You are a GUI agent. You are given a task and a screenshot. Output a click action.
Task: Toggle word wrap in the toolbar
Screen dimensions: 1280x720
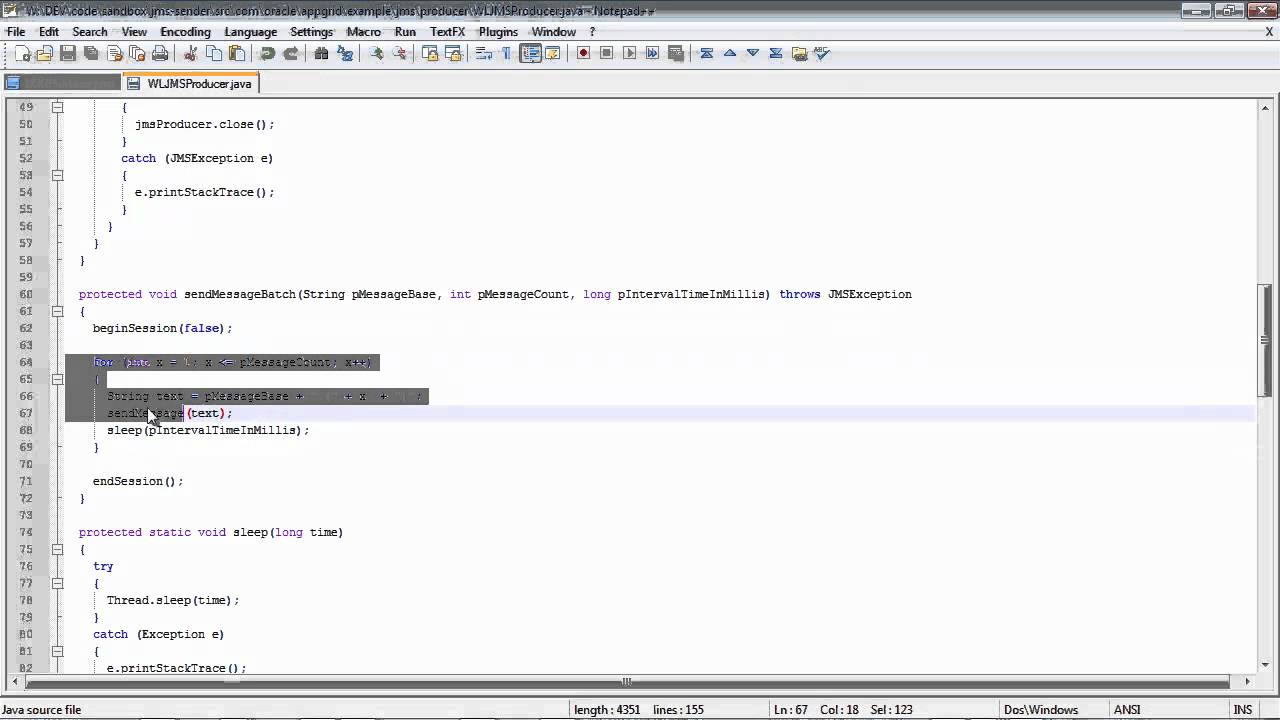point(484,53)
